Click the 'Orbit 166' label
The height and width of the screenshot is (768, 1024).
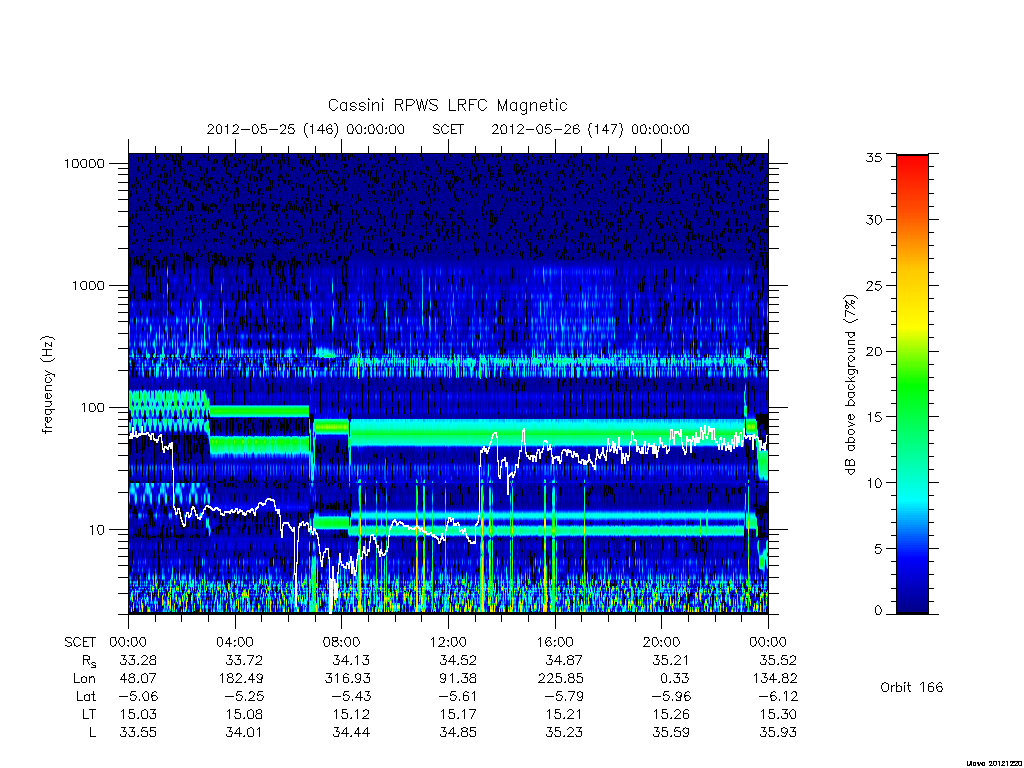[912, 688]
